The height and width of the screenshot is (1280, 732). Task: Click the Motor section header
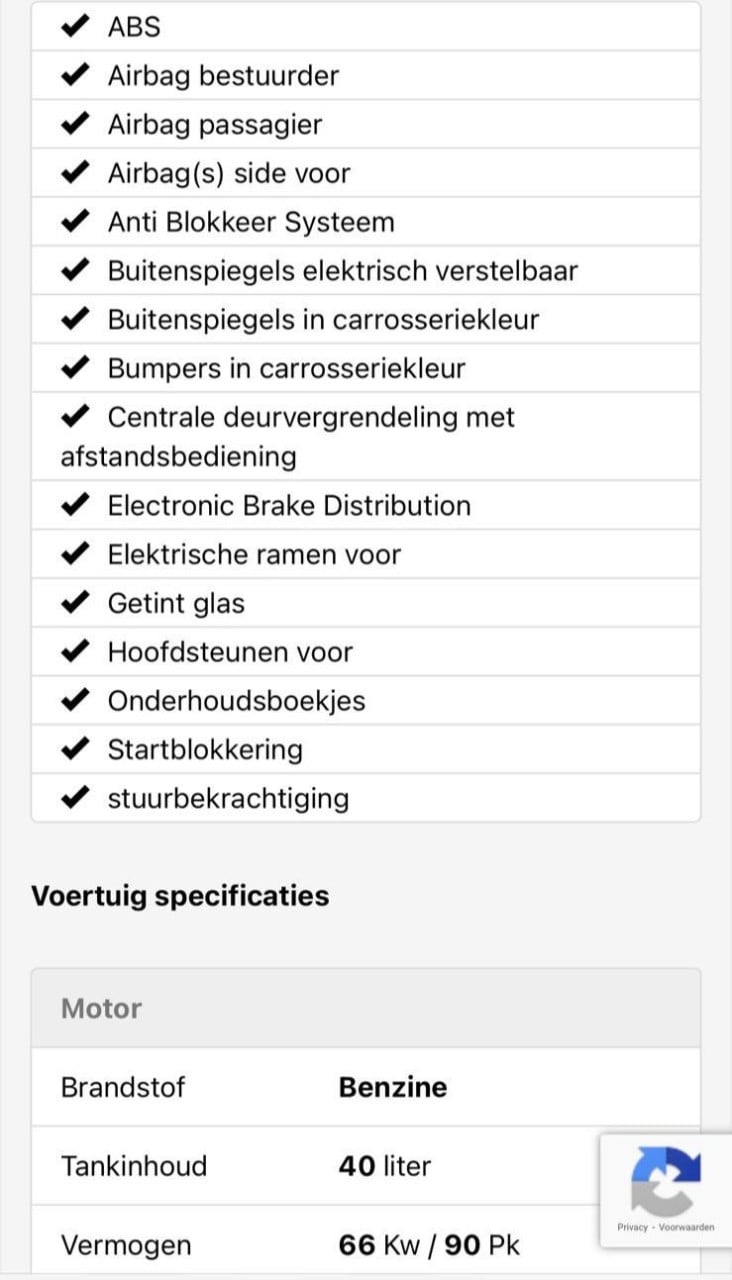(366, 1008)
